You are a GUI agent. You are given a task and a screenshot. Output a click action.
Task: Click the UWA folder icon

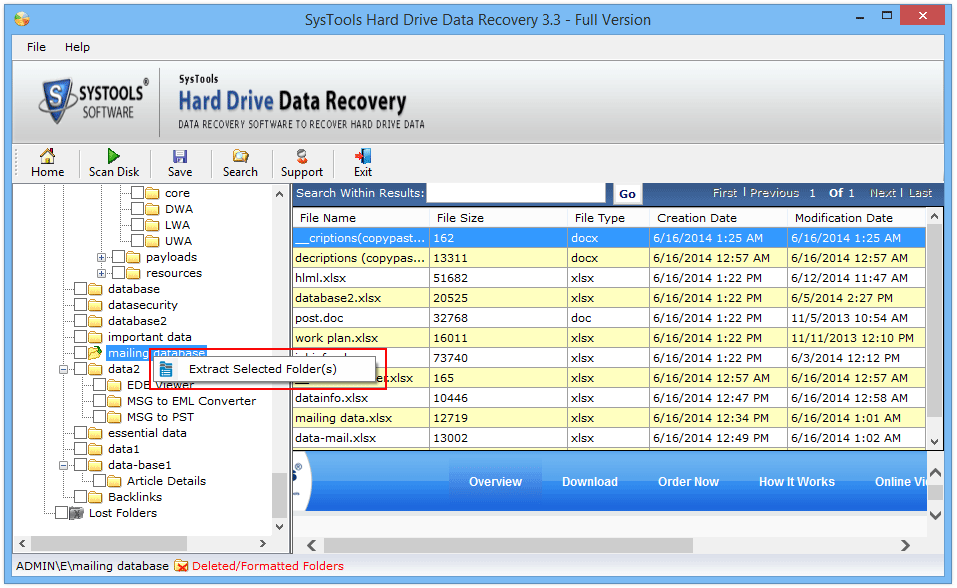tap(153, 241)
